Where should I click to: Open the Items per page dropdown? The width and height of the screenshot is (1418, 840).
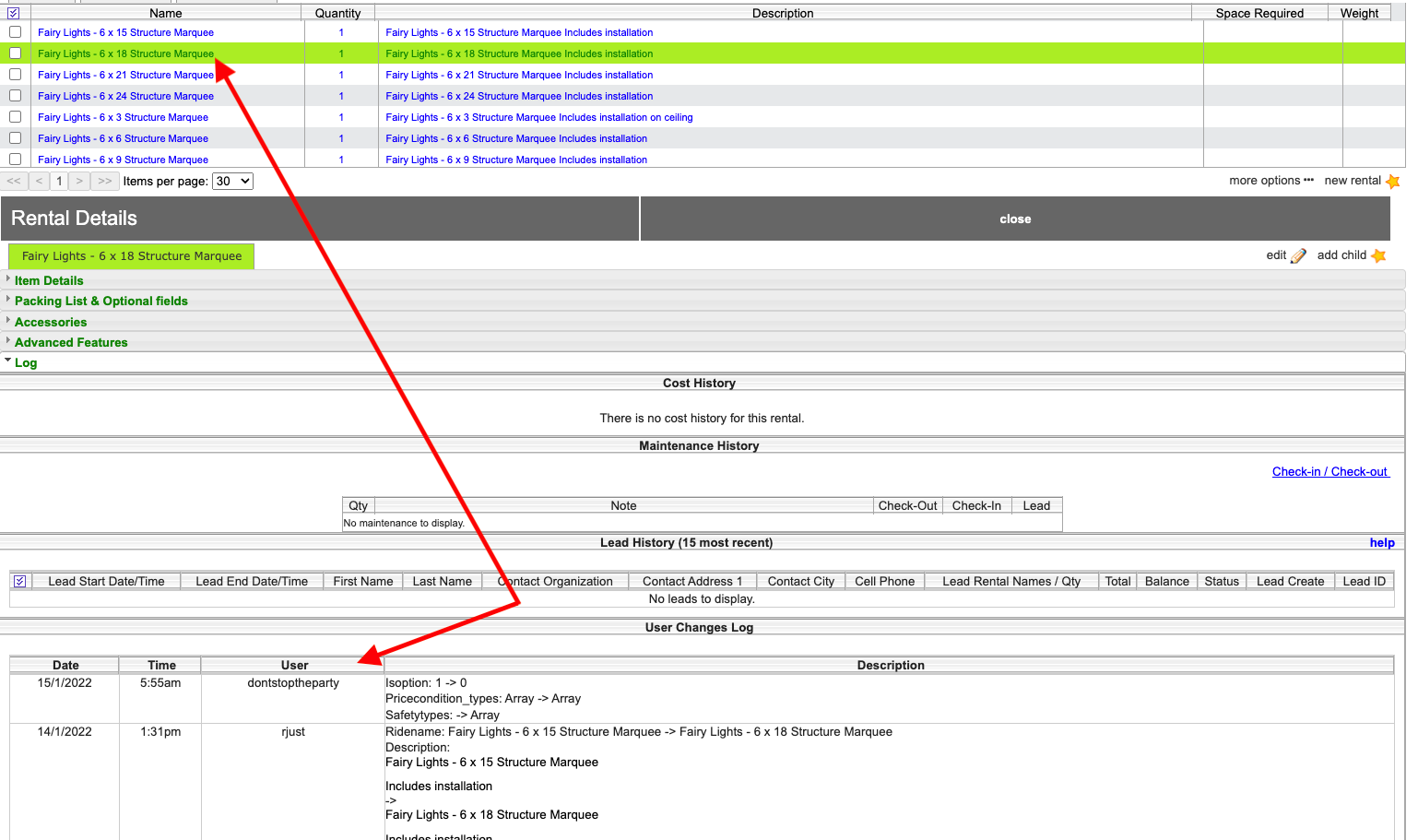point(232,182)
